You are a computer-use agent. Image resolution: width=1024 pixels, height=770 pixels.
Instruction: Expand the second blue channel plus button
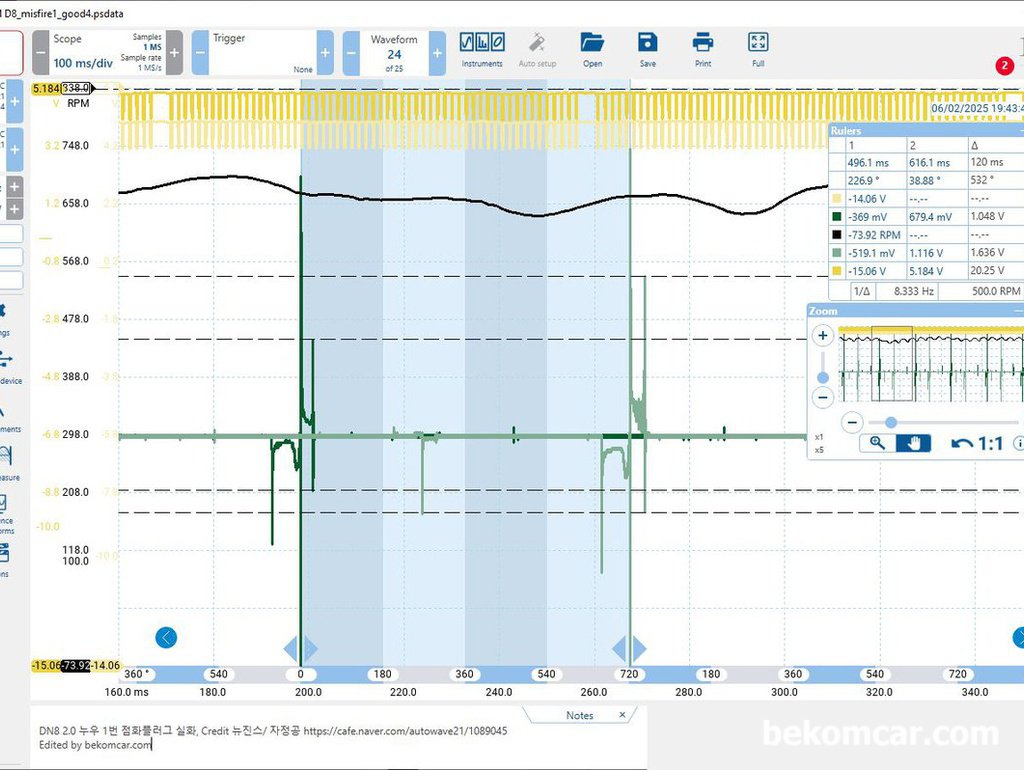15,150
